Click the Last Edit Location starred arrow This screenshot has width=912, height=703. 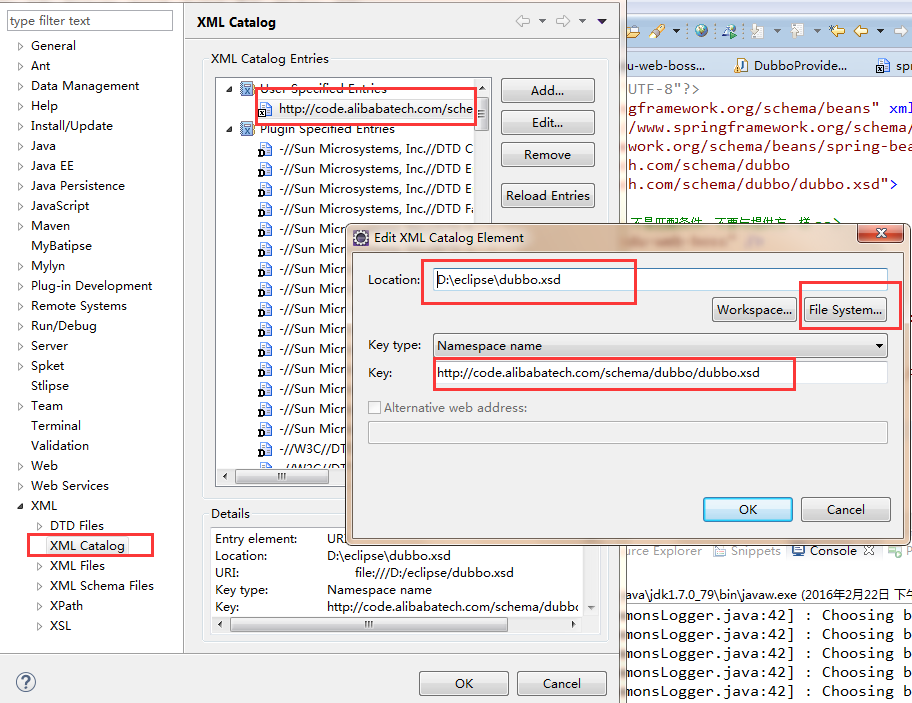coord(837,31)
